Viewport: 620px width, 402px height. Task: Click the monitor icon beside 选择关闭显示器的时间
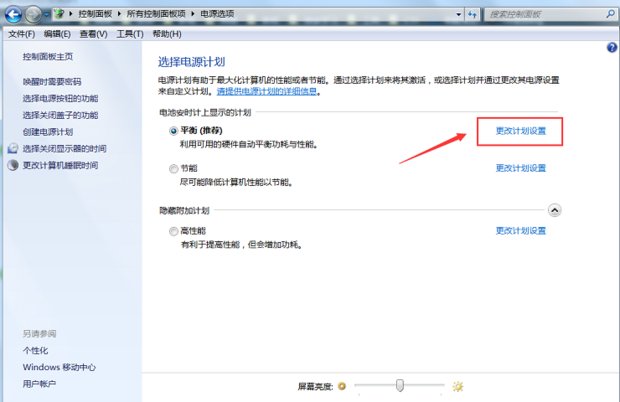pos(13,149)
